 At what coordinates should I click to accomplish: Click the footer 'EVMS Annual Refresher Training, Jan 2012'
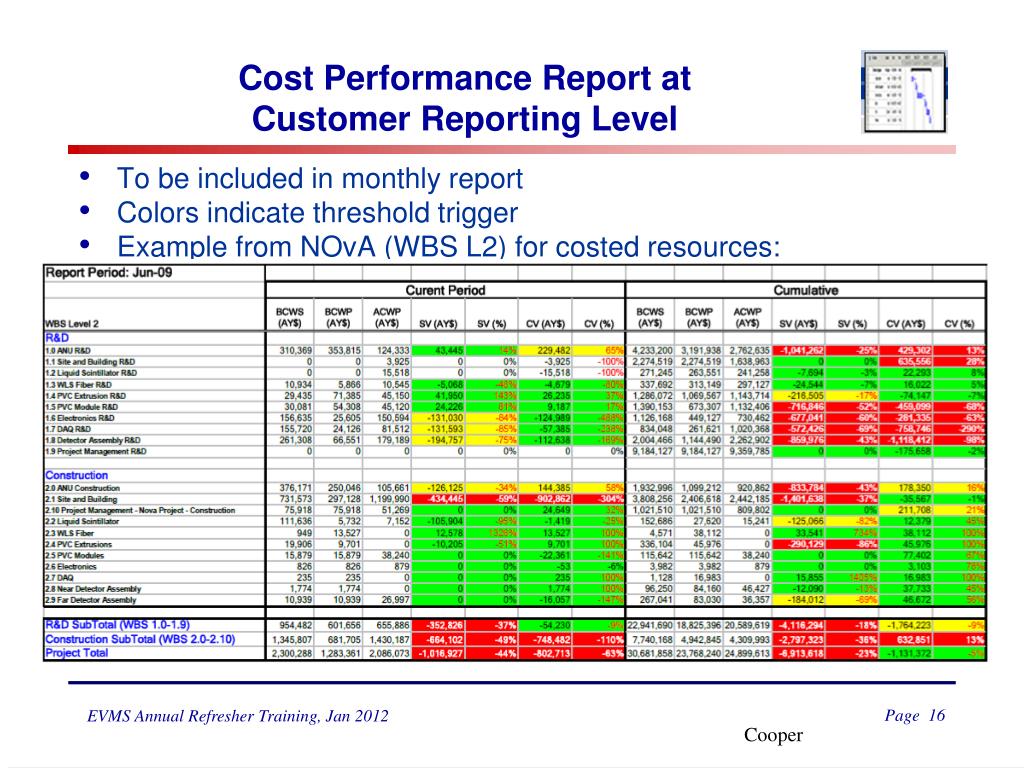point(238,716)
